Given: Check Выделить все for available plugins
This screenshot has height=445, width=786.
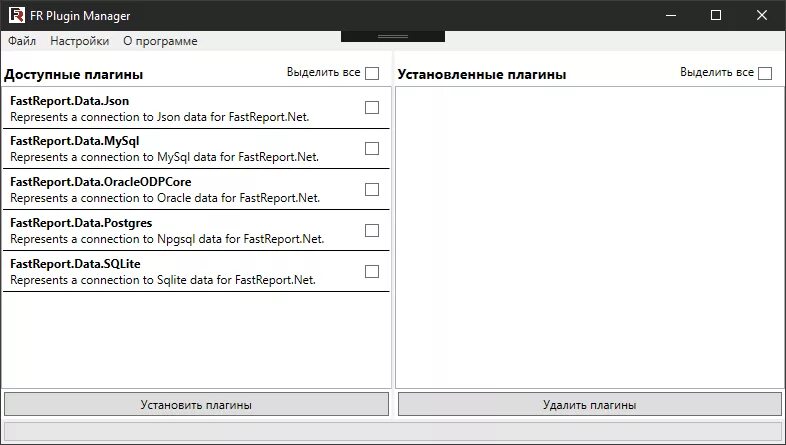Looking at the screenshot, I should (372, 73).
